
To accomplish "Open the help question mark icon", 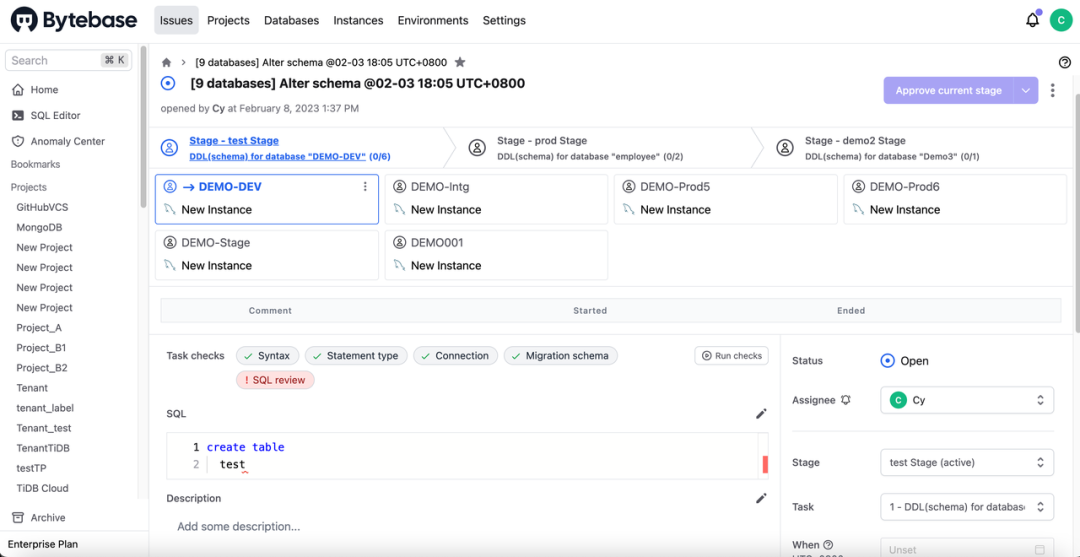I will [x=1064, y=62].
